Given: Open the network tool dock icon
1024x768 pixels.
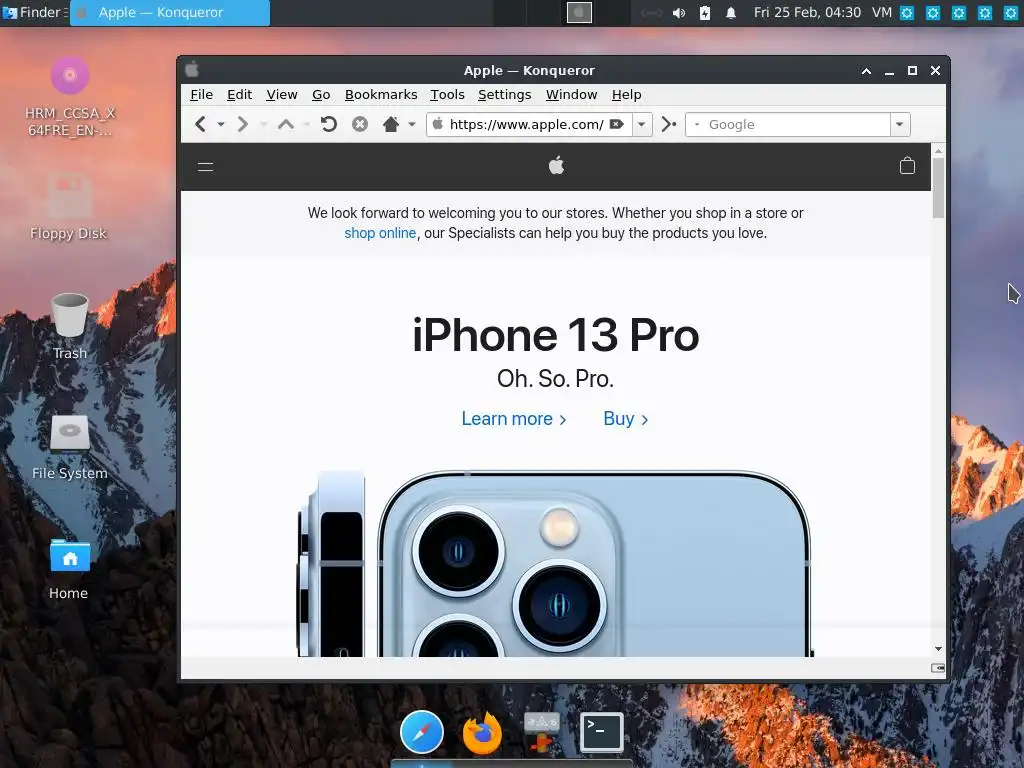Looking at the screenshot, I should 541,732.
